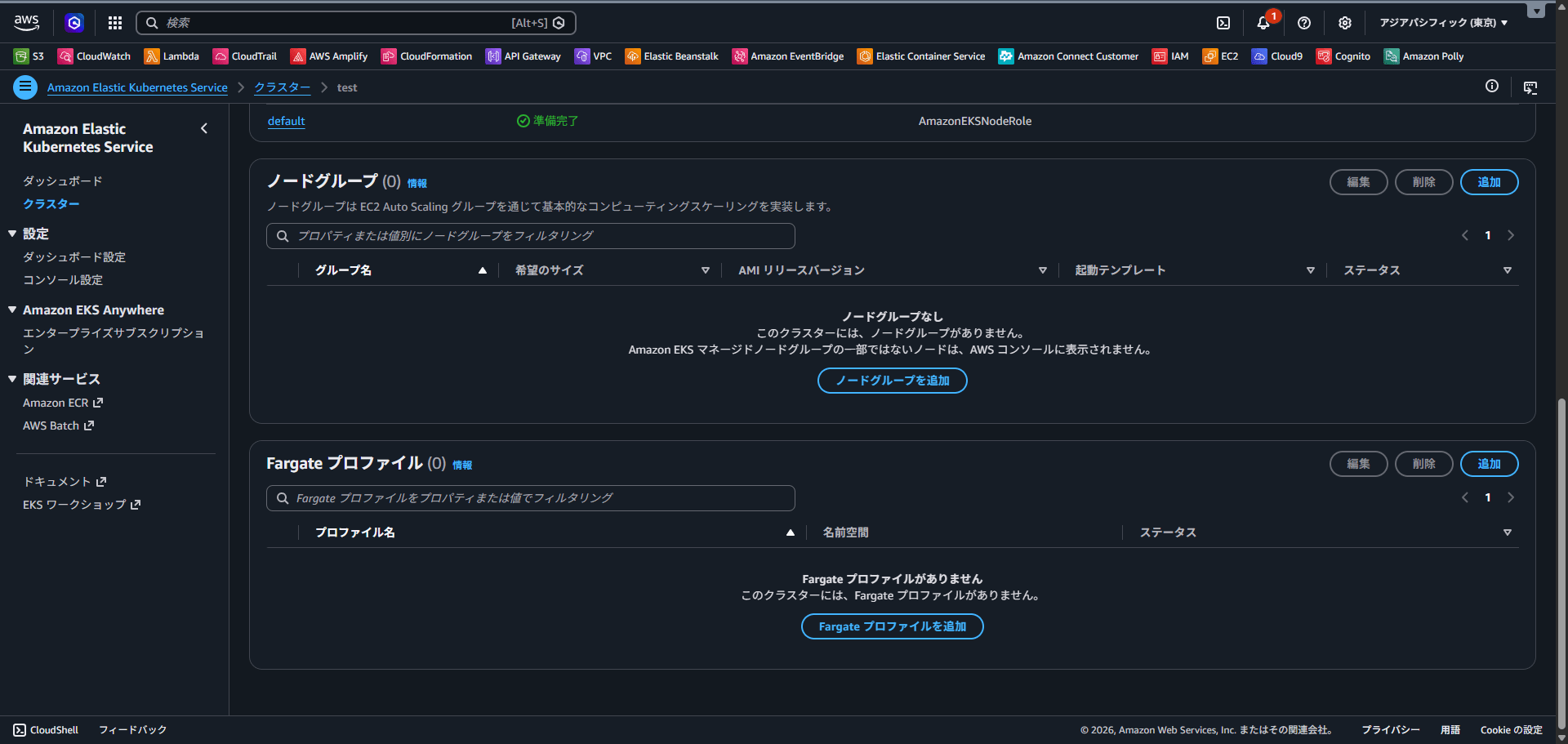Open the AWS console home logo

(26, 23)
